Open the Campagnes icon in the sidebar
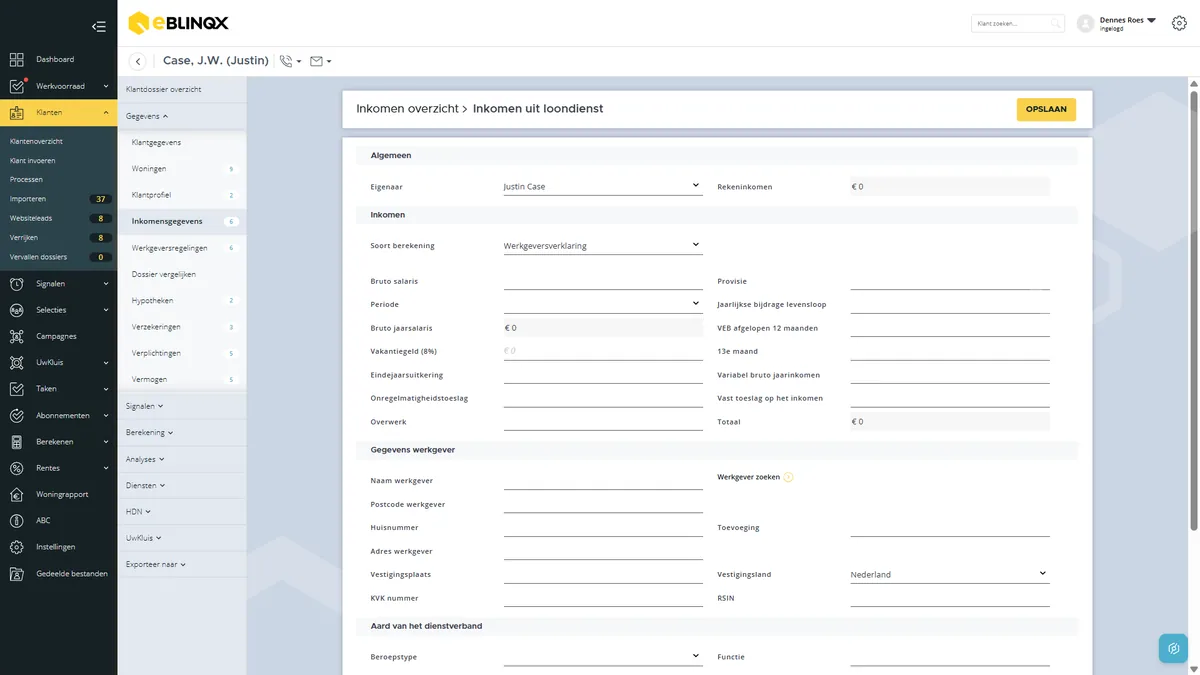1200x675 pixels. click(16, 336)
